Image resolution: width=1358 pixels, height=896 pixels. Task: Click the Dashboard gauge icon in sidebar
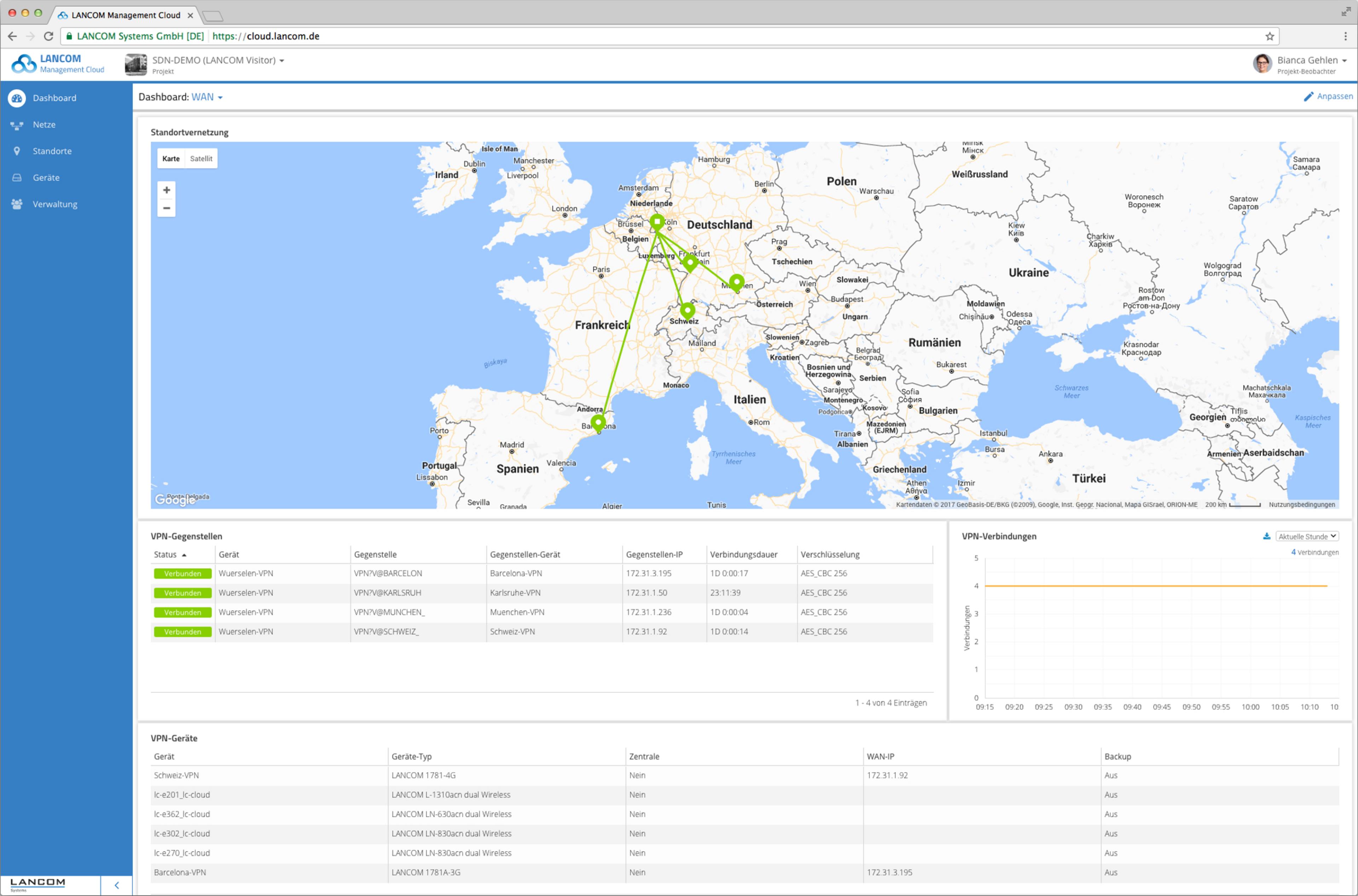pos(17,98)
